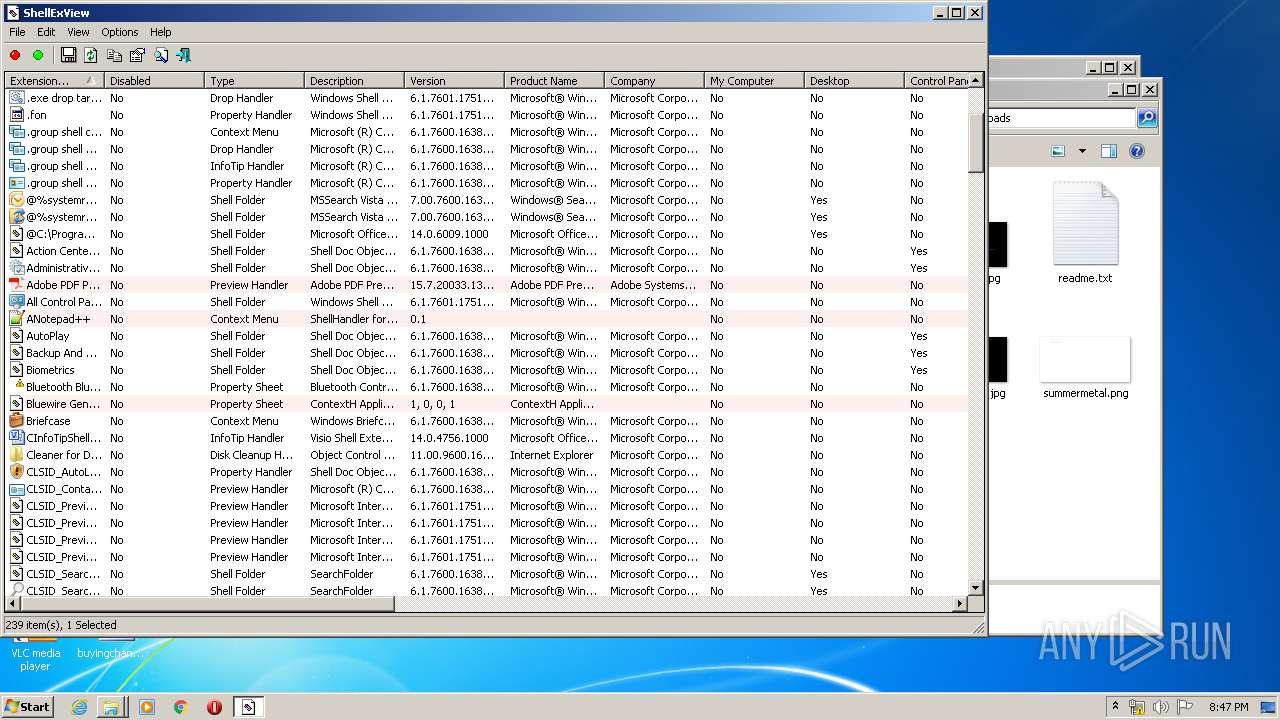Sort by Product Name column header

tap(554, 81)
